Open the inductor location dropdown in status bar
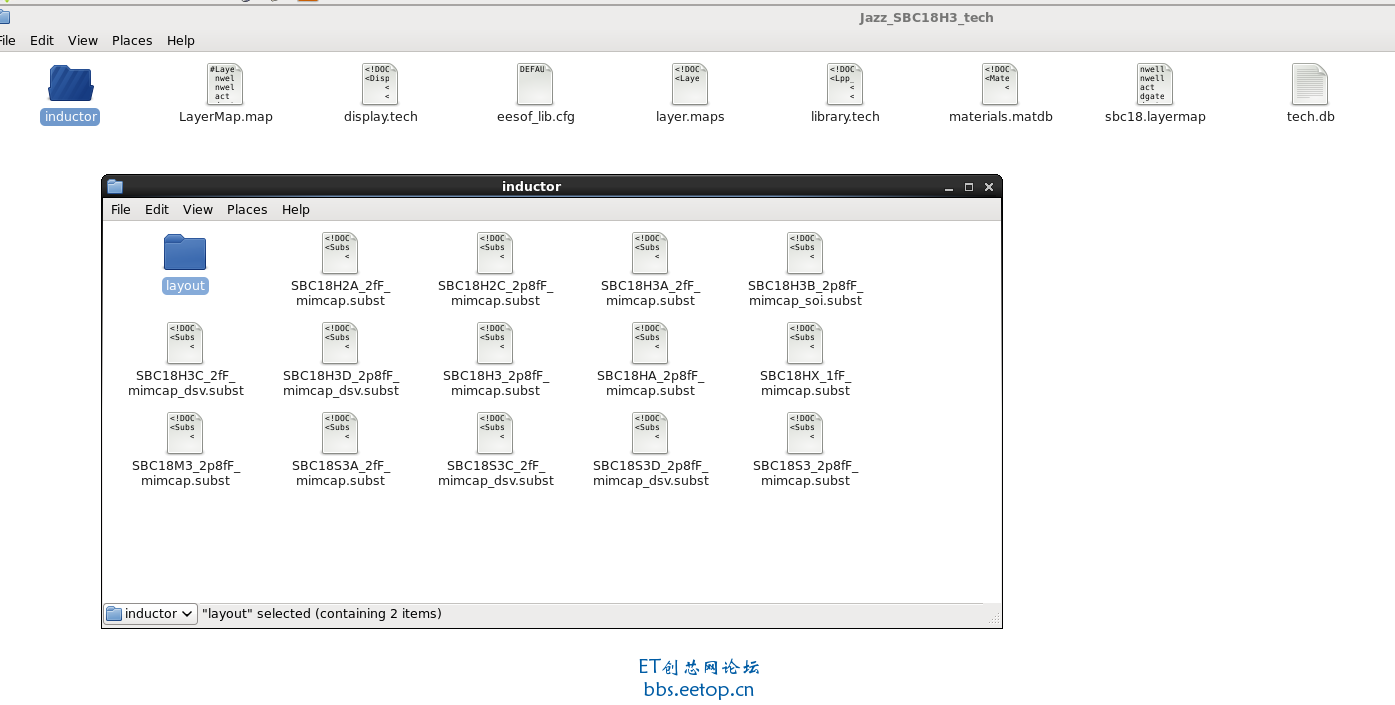1395x705 pixels. pyautogui.click(x=151, y=614)
